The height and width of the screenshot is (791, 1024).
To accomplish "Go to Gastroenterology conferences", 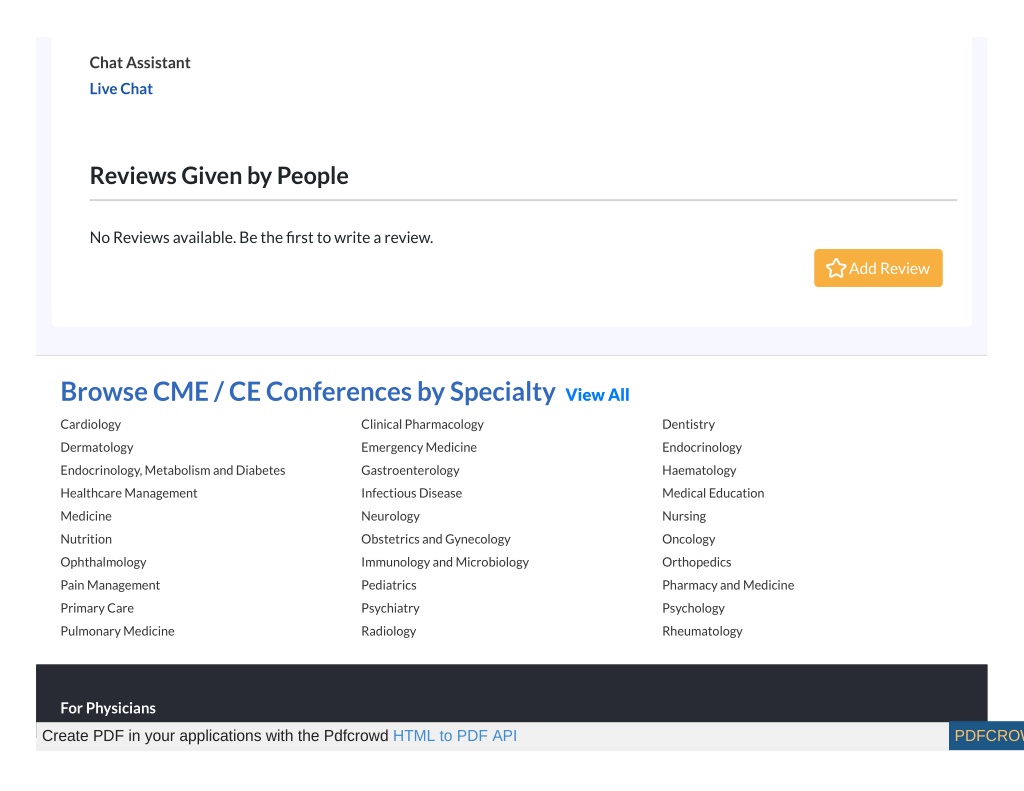I will [410, 470].
